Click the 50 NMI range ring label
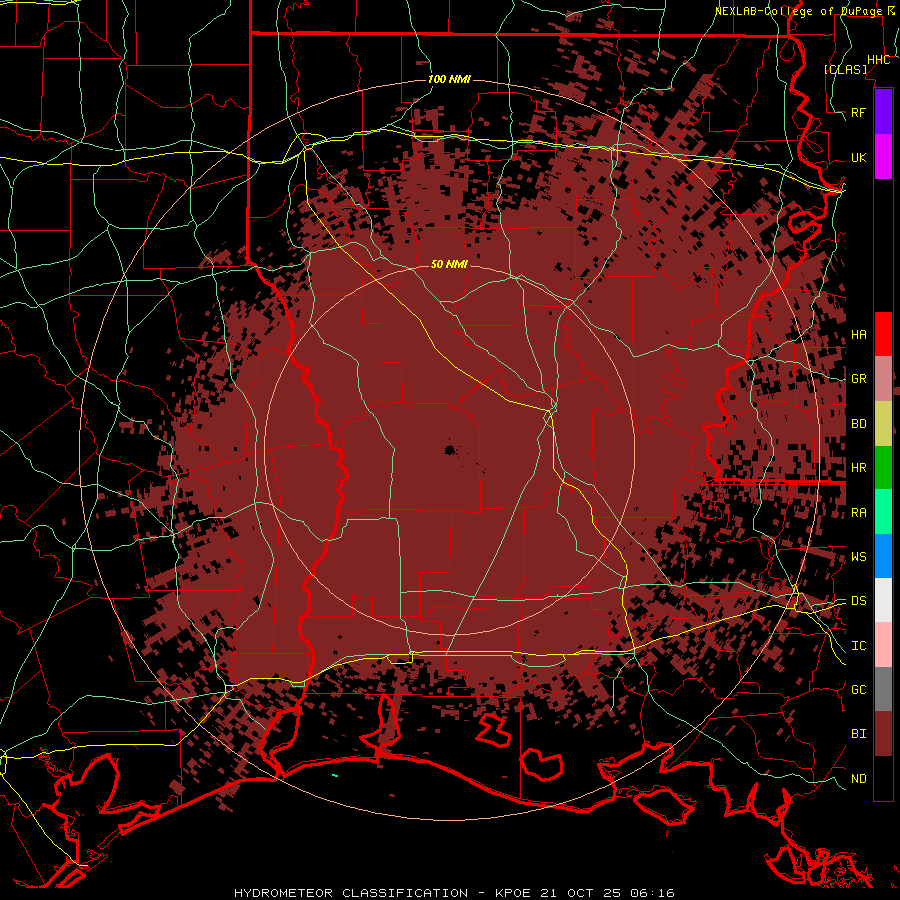Image resolution: width=900 pixels, height=900 pixels. click(449, 264)
